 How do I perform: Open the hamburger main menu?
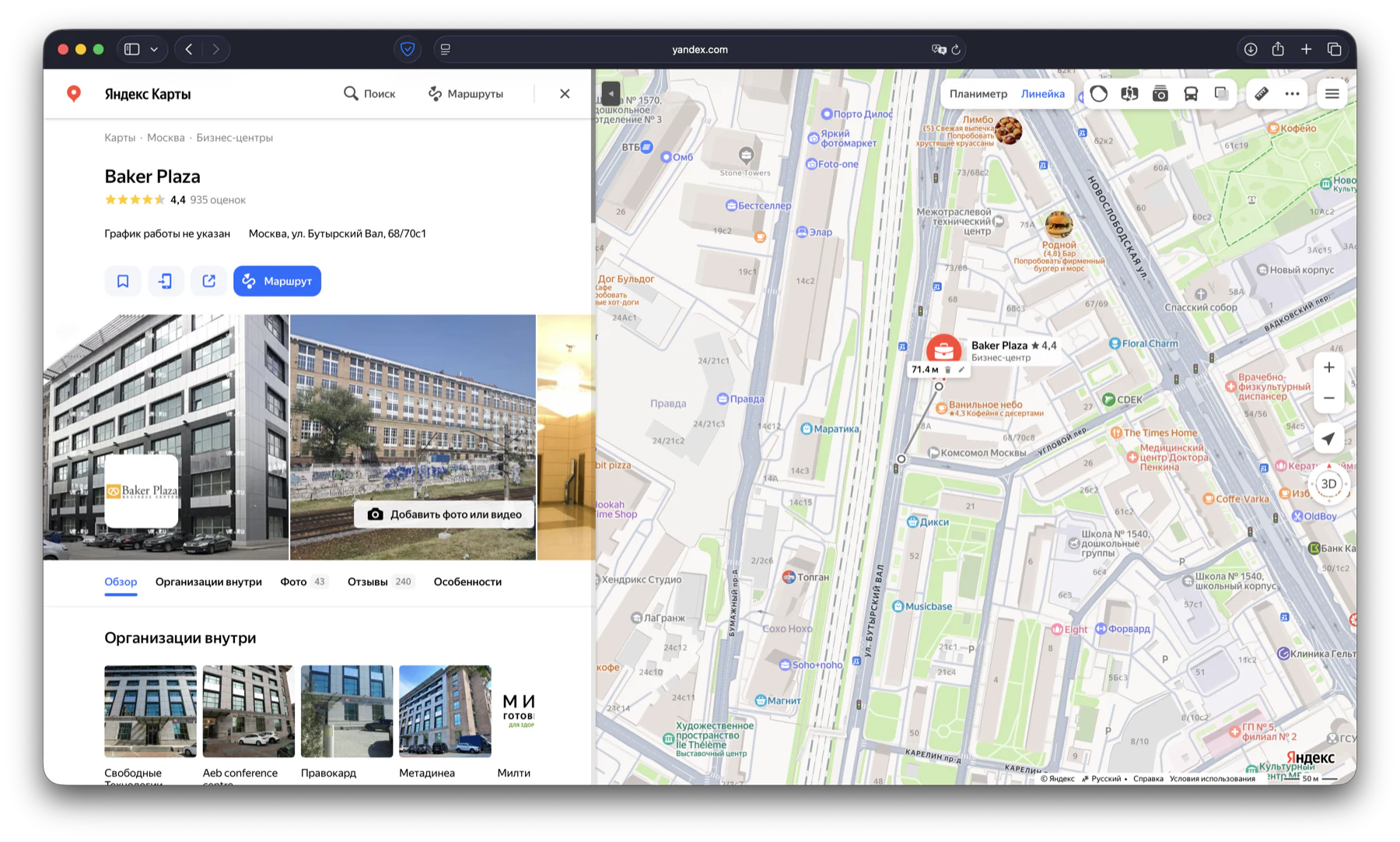coord(1332,93)
